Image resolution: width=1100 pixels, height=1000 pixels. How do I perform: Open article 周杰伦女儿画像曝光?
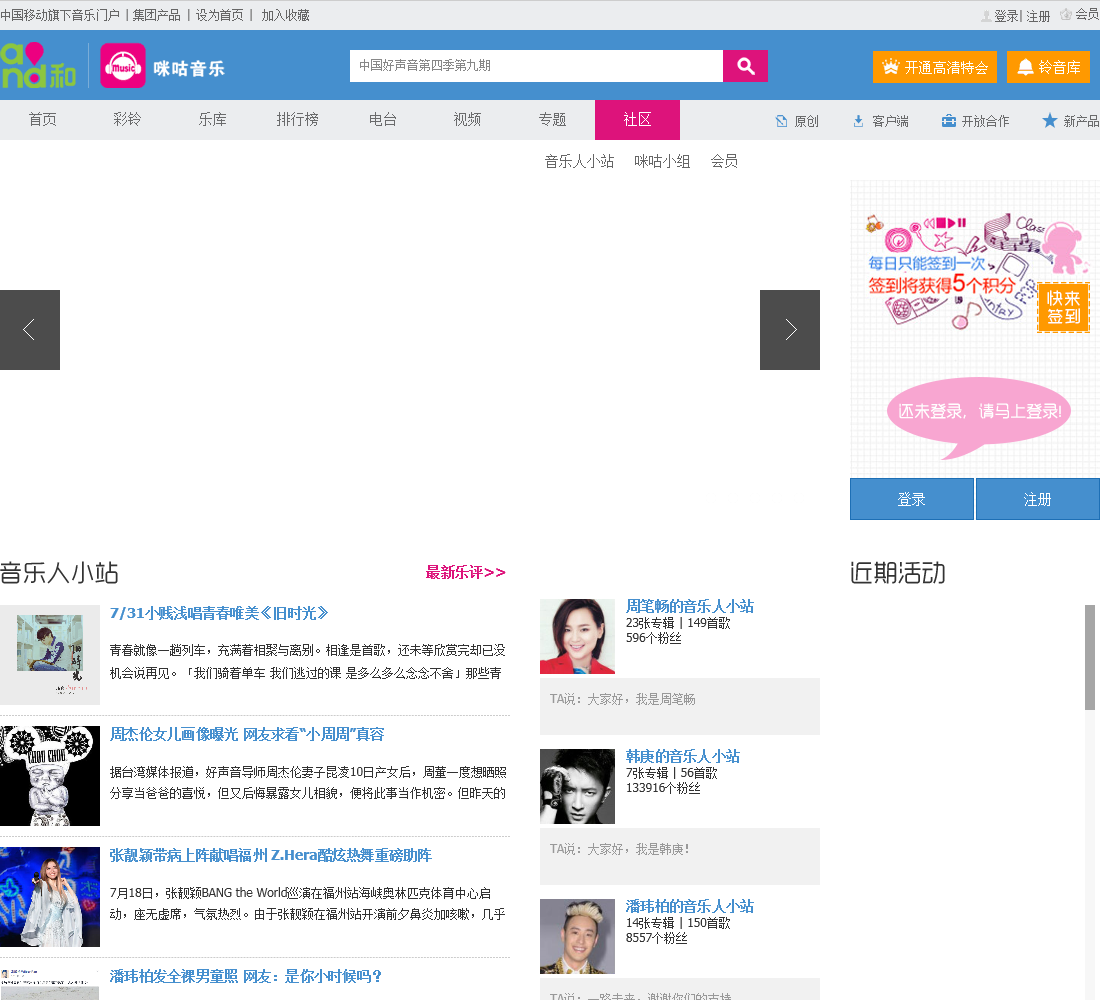(x=247, y=735)
